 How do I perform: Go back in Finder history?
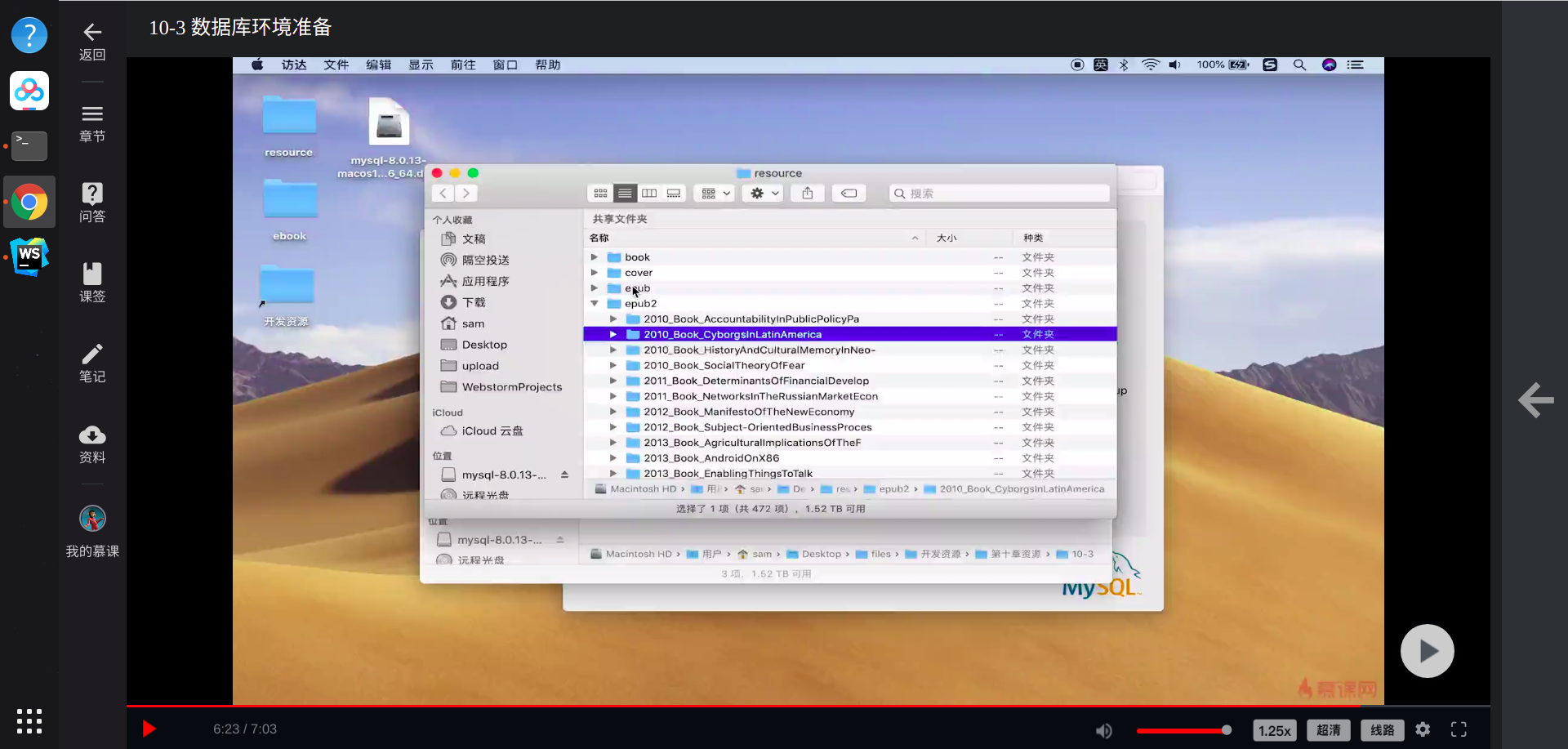tap(443, 194)
